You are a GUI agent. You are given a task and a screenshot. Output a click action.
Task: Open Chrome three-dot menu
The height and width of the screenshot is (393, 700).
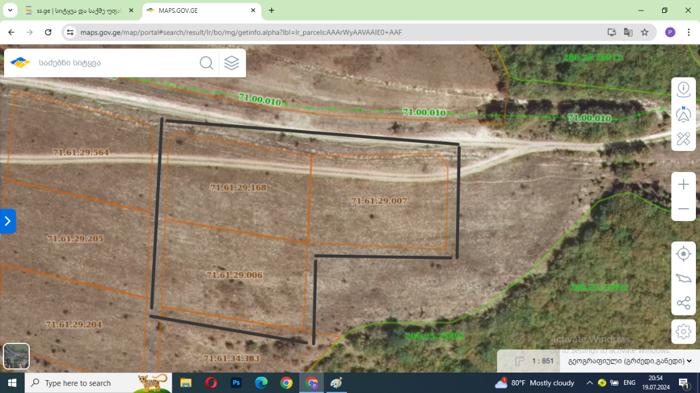click(688, 32)
